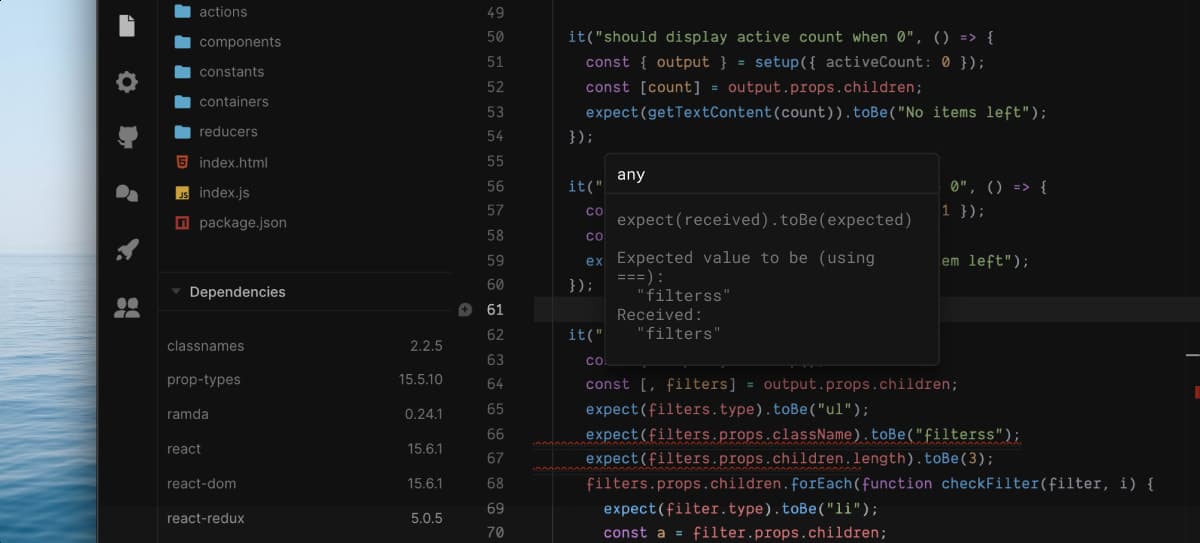Collapse the Dependencies section arrow
The height and width of the screenshot is (543, 1200).
tap(176, 292)
